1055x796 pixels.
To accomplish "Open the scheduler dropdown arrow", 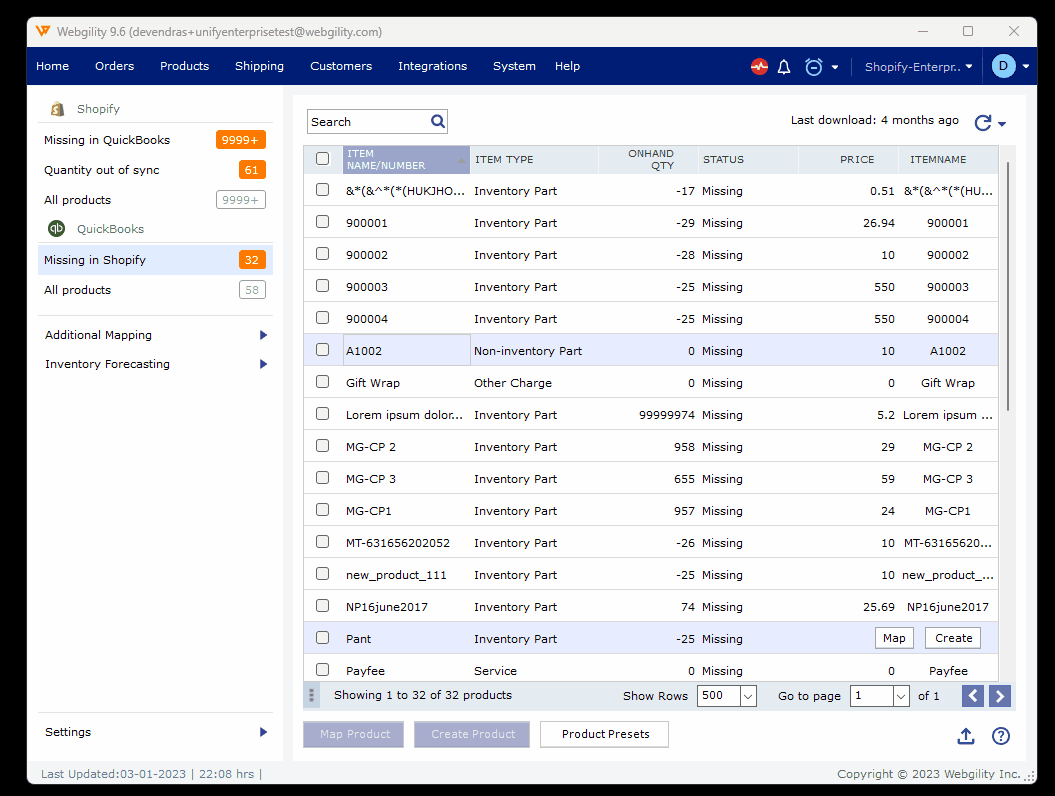I will point(834,67).
